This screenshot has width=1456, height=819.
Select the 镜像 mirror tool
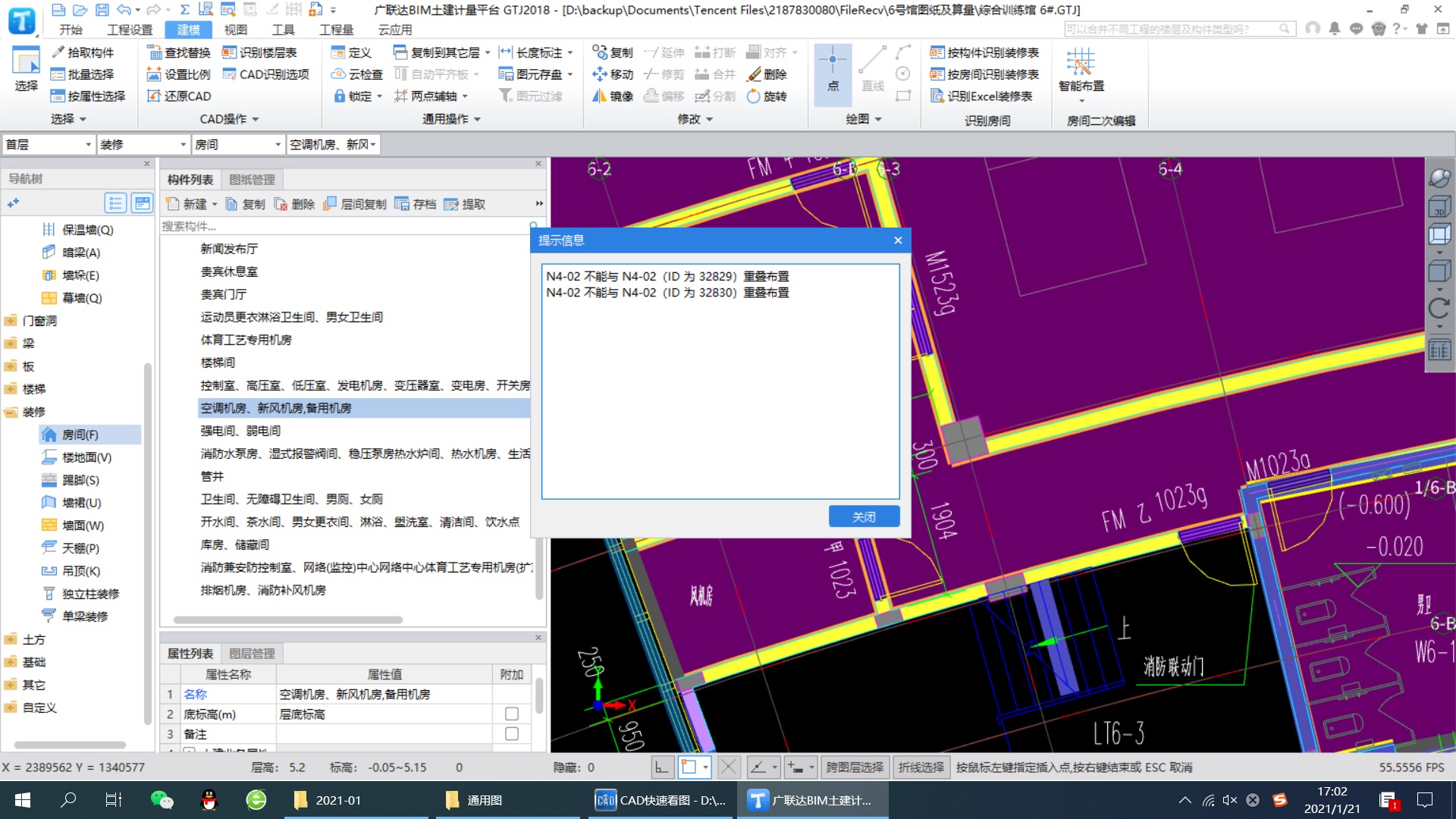coord(613,96)
